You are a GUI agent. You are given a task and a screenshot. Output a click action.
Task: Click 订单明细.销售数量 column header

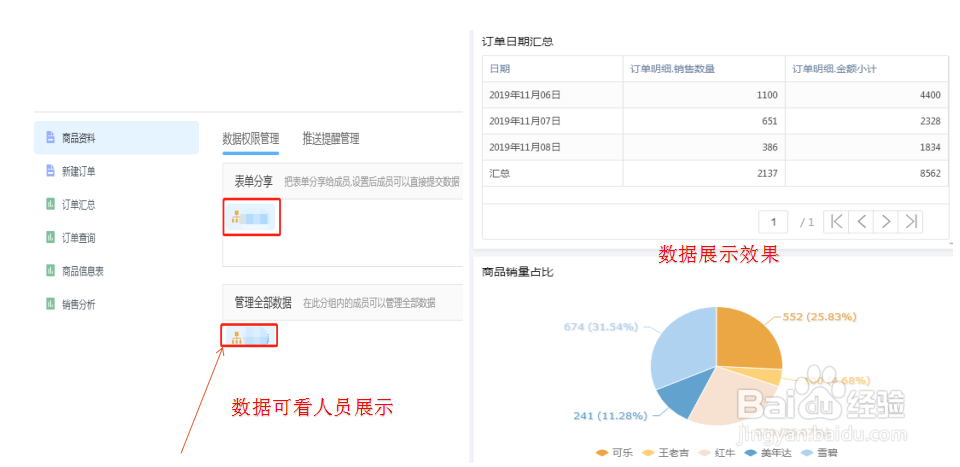[704, 69]
